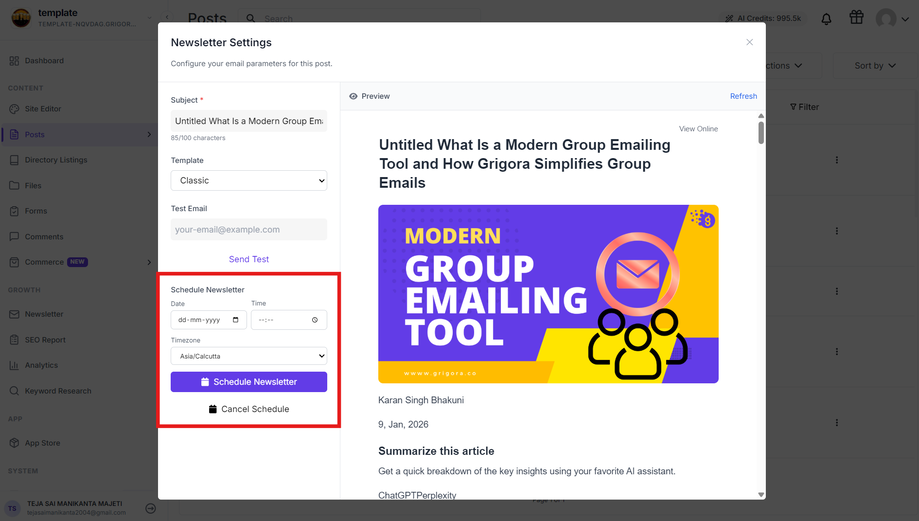Click the preview scrollbar thumb
The width and height of the screenshot is (919, 521).
761,132
